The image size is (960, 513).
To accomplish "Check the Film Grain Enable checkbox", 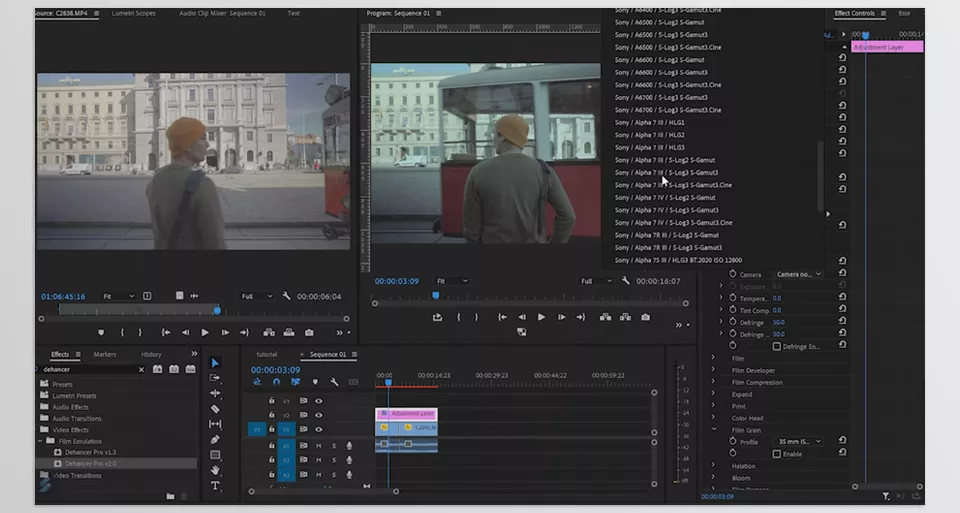I will [776, 454].
